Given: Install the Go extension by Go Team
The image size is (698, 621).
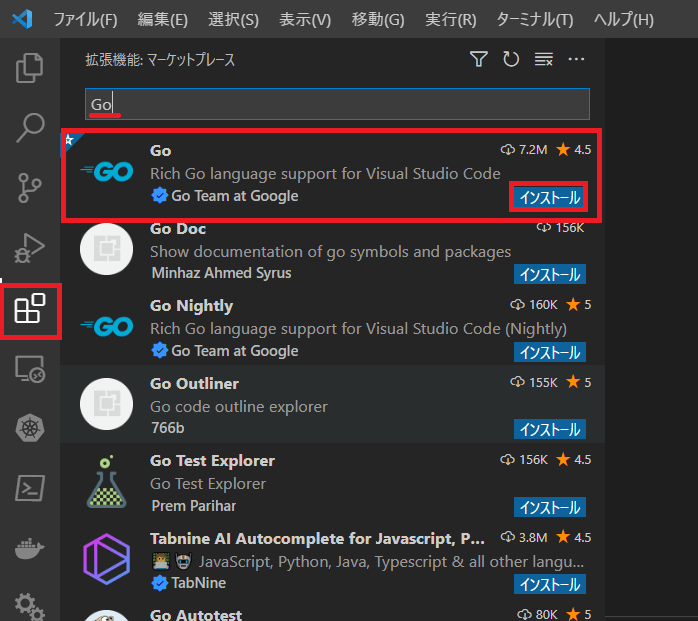Looking at the screenshot, I should click(x=549, y=197).
